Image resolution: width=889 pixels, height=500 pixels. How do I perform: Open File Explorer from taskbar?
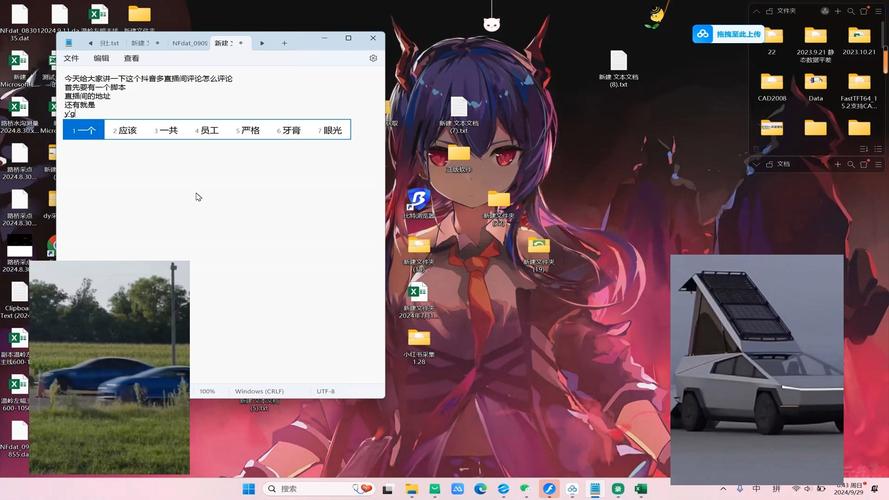tap(412, 489)
